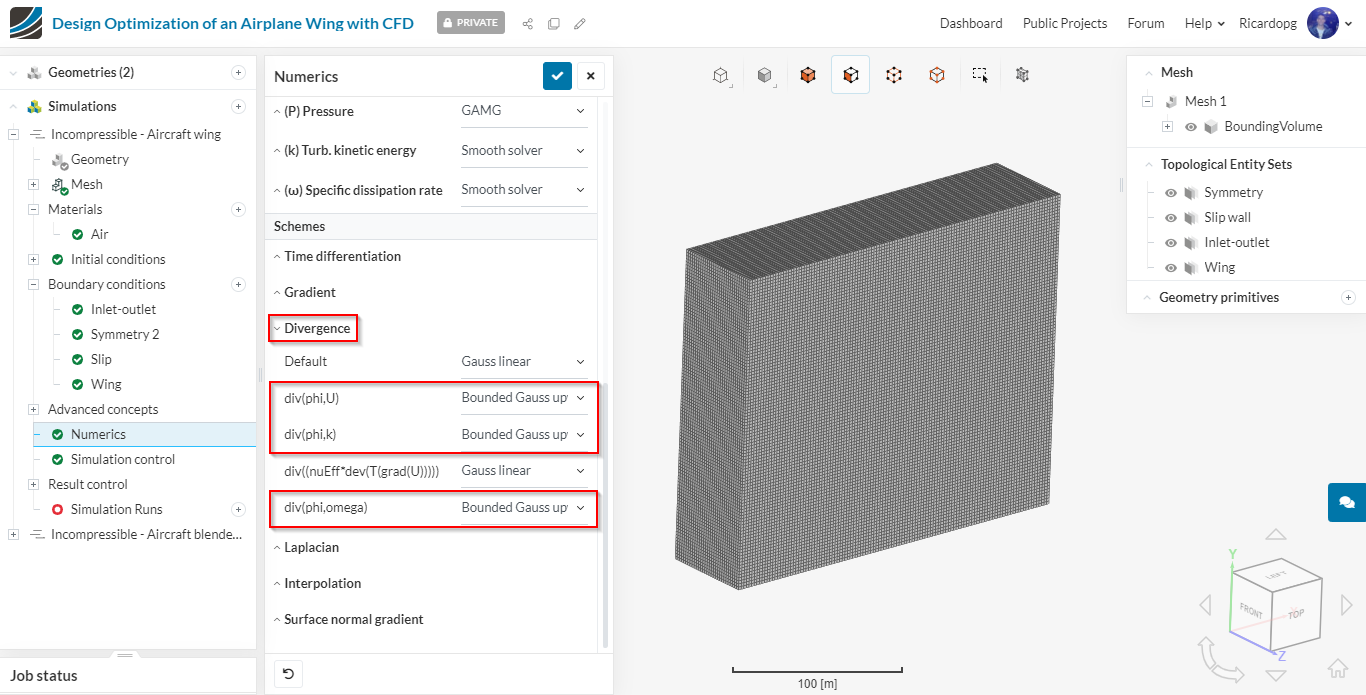Toggle visibility of Slip wall set
Viewport: 1366px width, 695px height.
[x=1171, y=218]
